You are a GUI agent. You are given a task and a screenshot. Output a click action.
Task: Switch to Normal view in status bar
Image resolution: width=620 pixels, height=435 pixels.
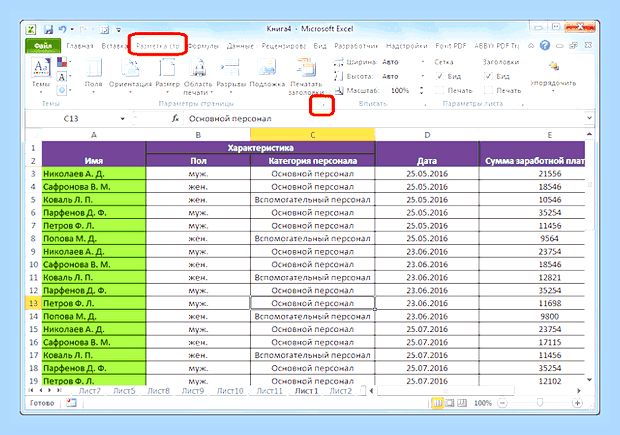[437, 403]
